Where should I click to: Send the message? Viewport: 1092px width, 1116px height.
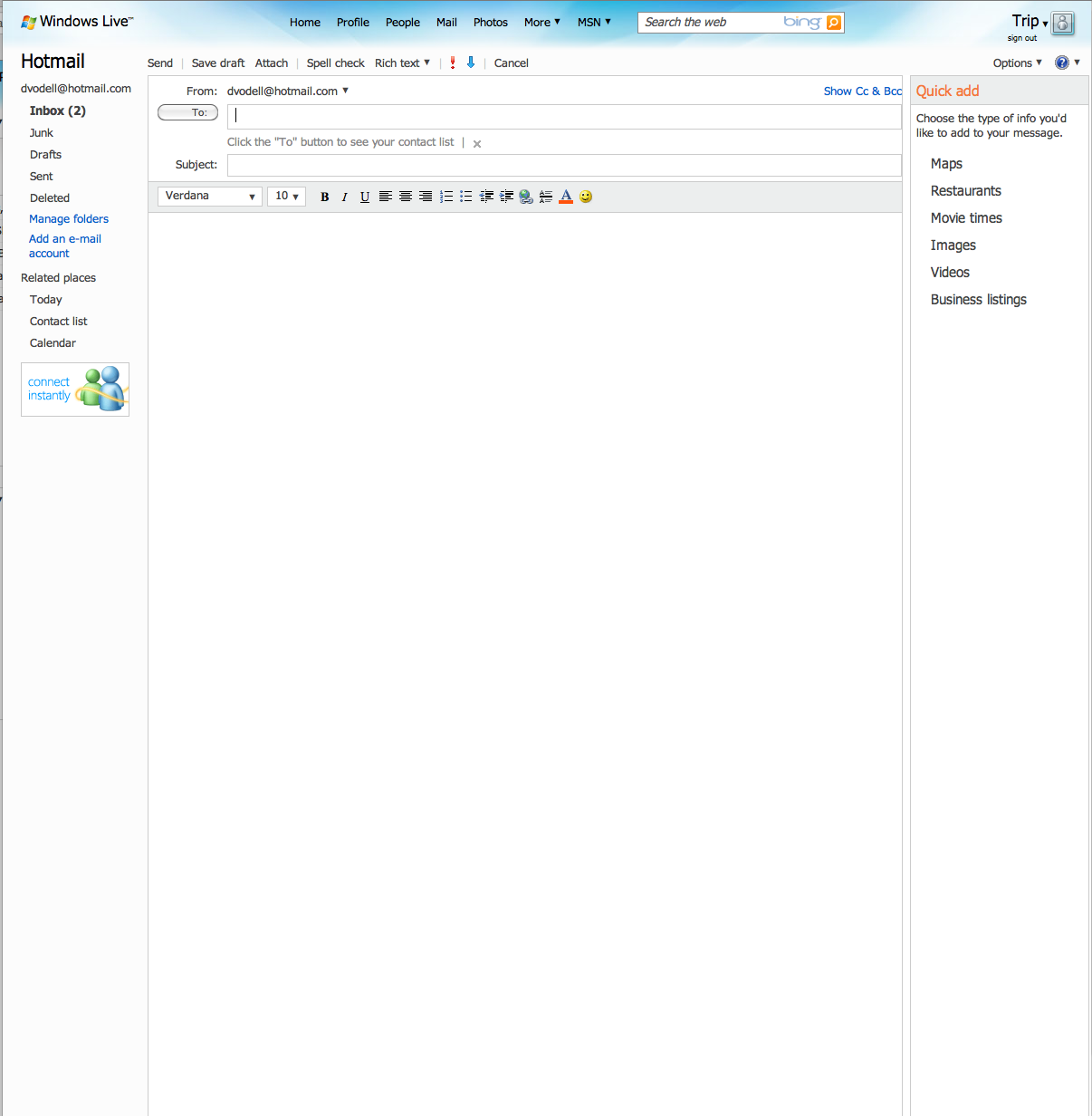(160, 63)
